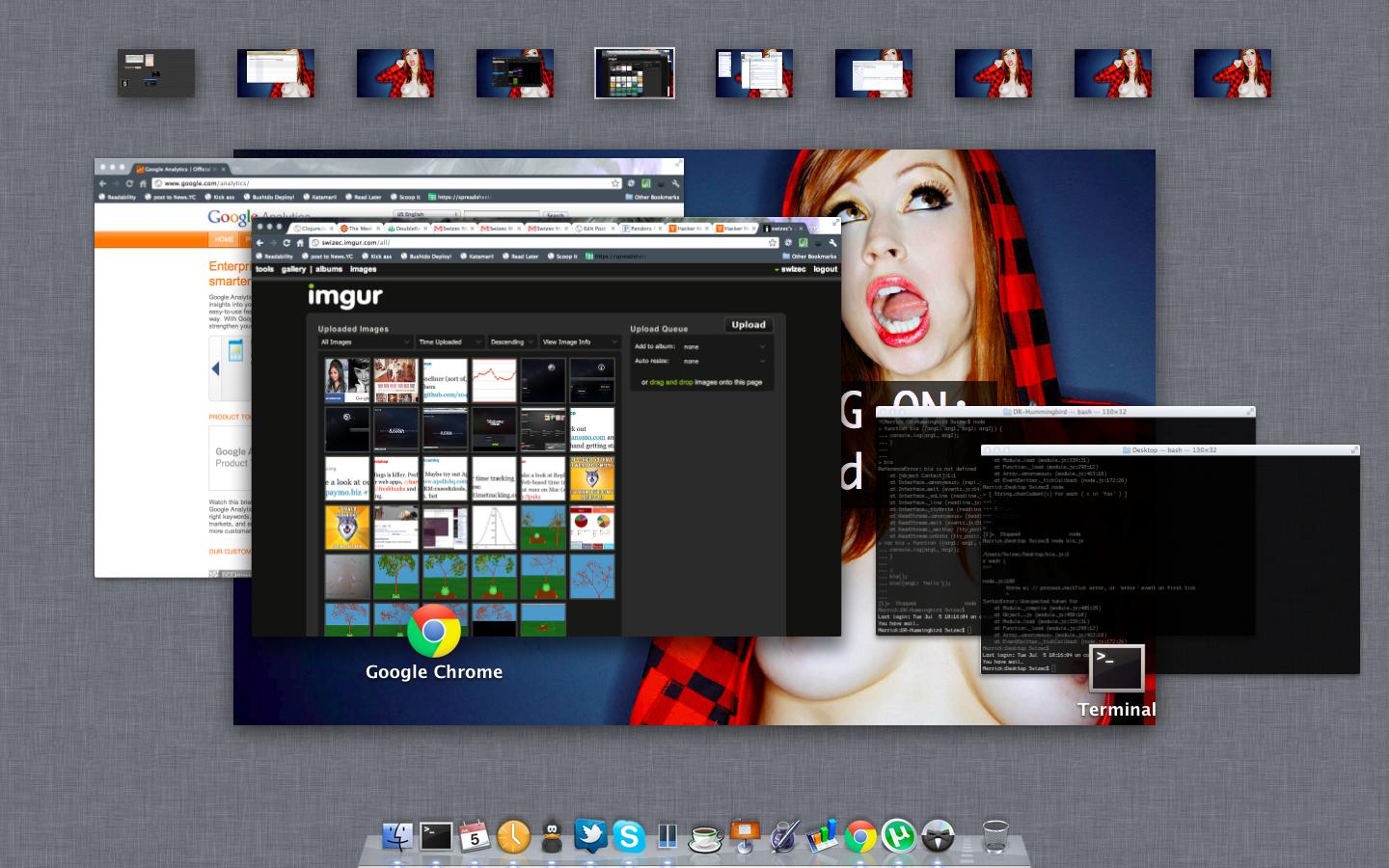The image size is (1389, 868).
Task: Open the Descending order dropdown
Action: tap(511, 341)
